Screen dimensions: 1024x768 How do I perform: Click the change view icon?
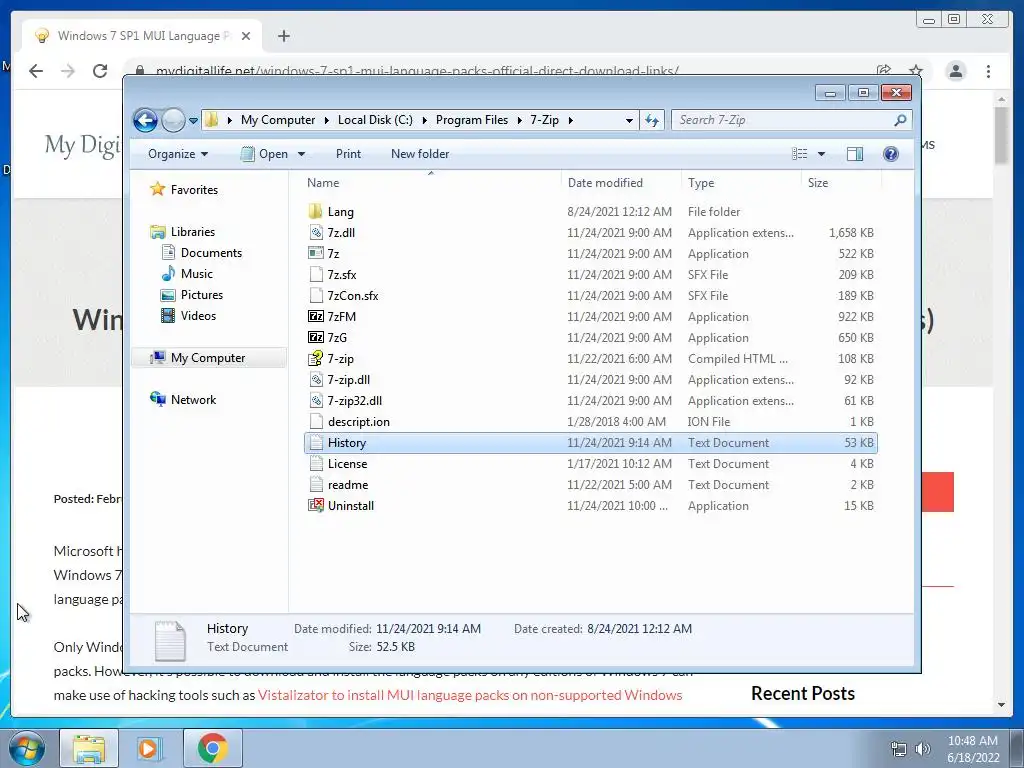tap(799, 154)
